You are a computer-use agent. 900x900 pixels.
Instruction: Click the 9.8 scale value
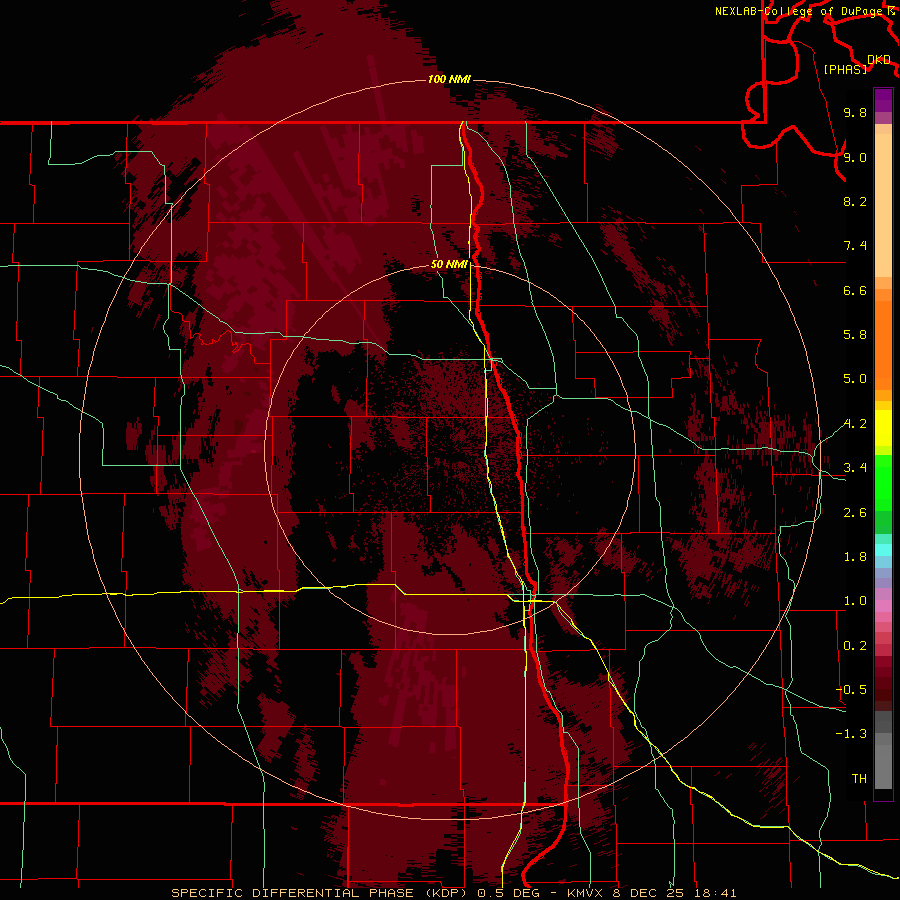click(855, 112)
